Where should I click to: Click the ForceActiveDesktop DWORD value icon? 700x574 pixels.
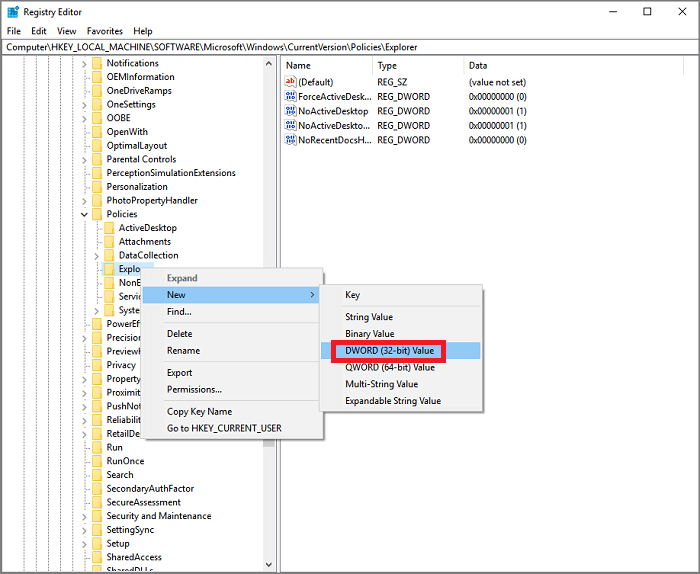[291, 97]
